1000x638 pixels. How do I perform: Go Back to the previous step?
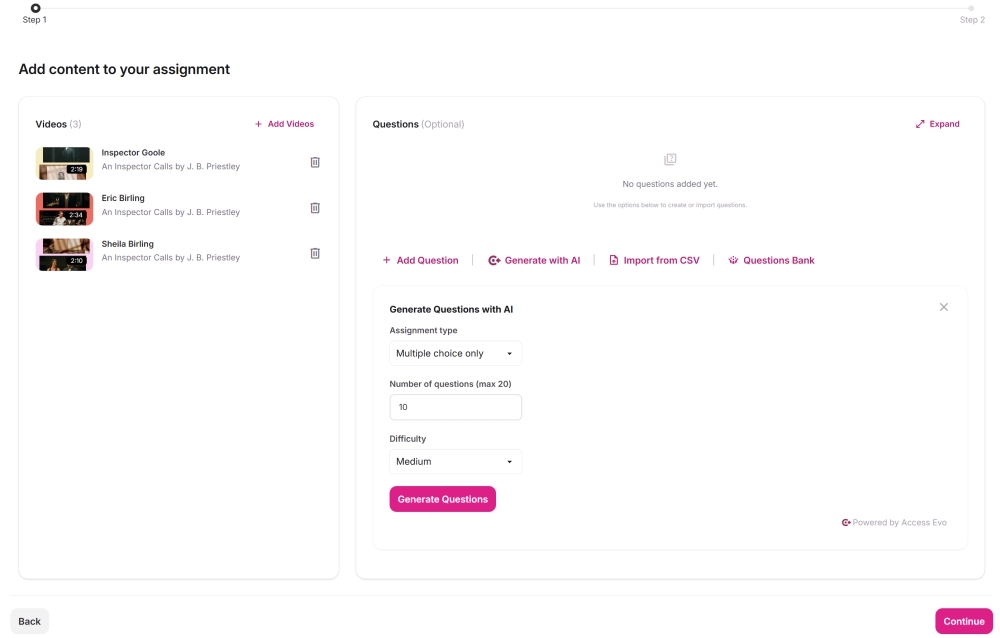pos(29,621)
